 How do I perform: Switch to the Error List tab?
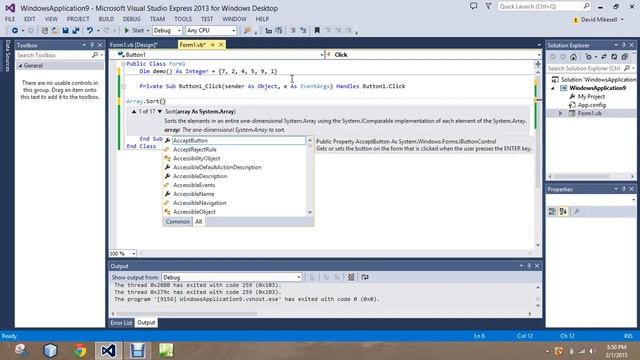(121, 322)
